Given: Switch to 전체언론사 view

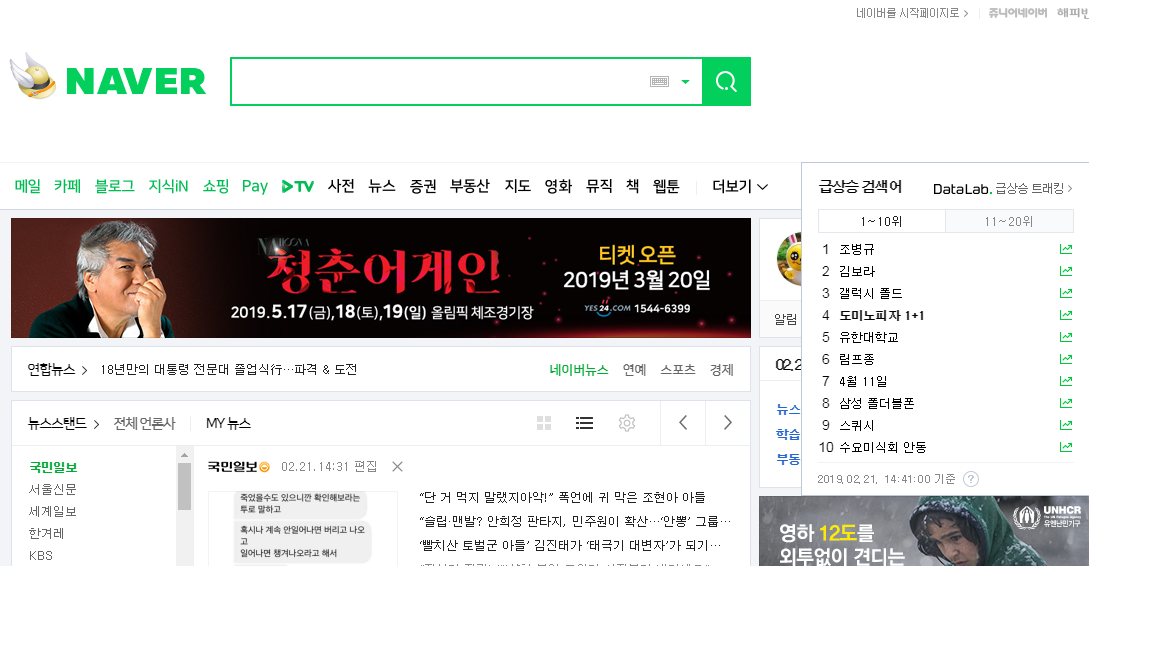Looking at the screenshot, I should click(x=144, y=423).
